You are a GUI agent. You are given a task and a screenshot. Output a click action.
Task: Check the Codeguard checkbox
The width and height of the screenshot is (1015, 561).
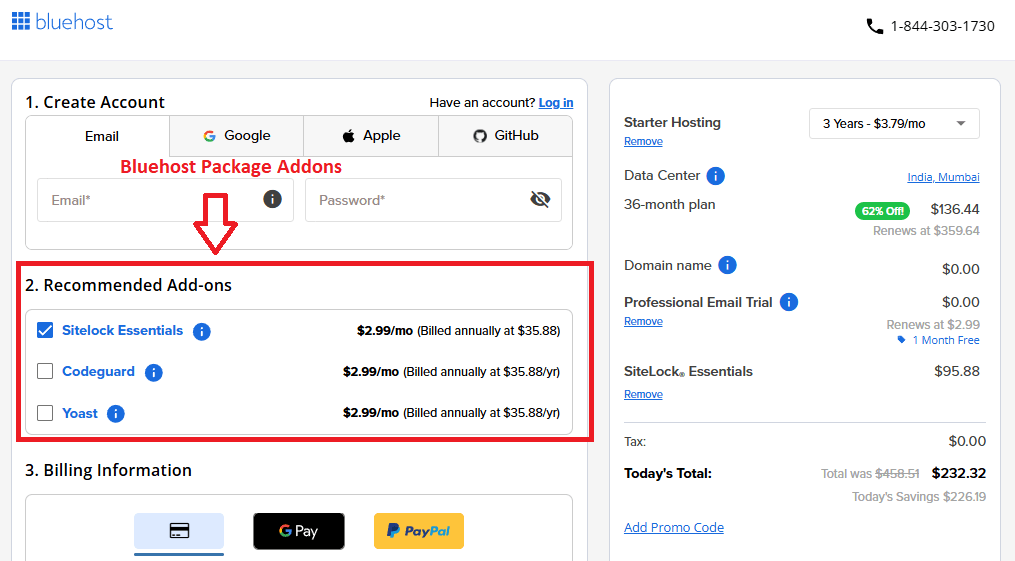point(45,371)
